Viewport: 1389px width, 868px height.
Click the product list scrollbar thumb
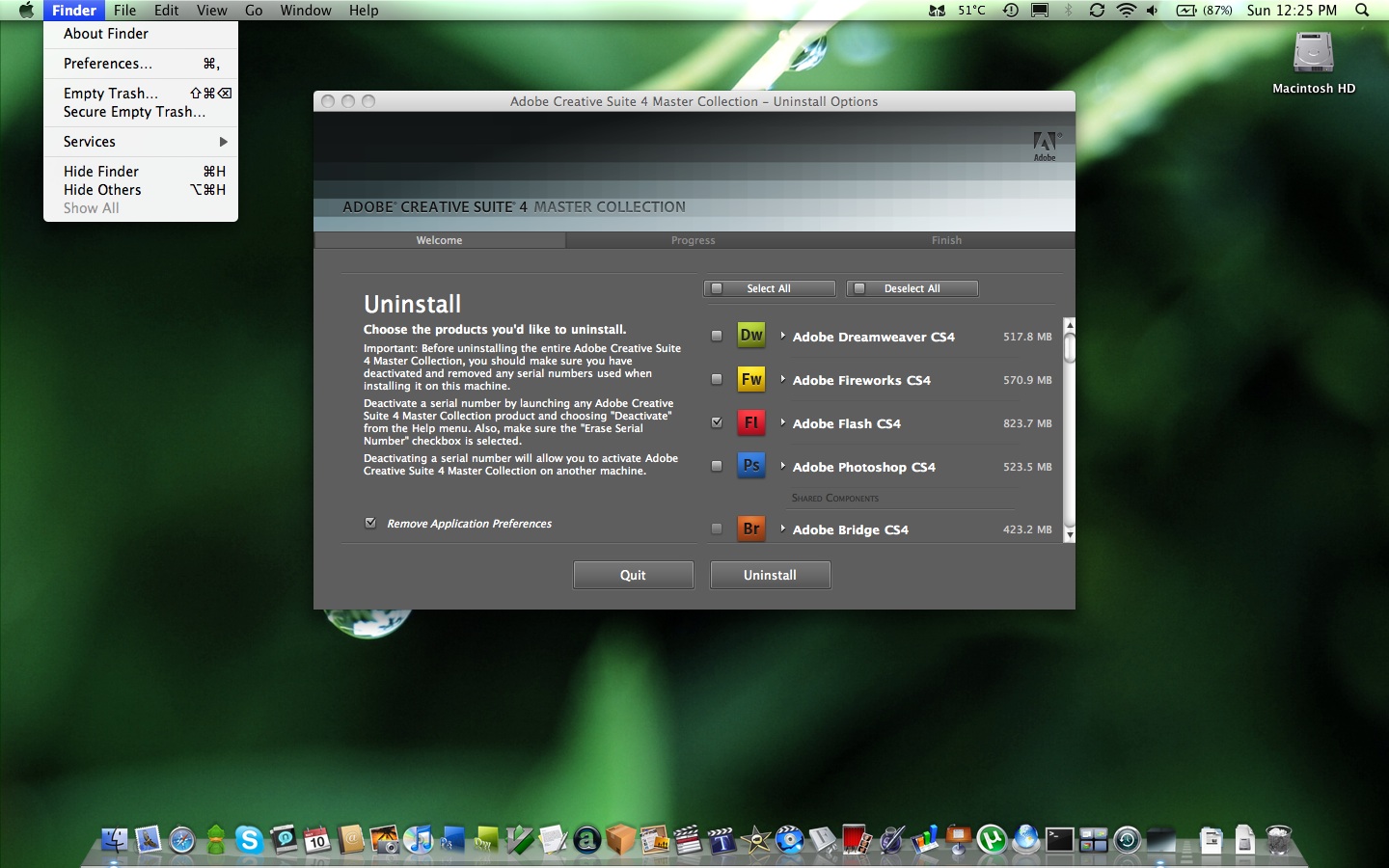(1069, 347)
